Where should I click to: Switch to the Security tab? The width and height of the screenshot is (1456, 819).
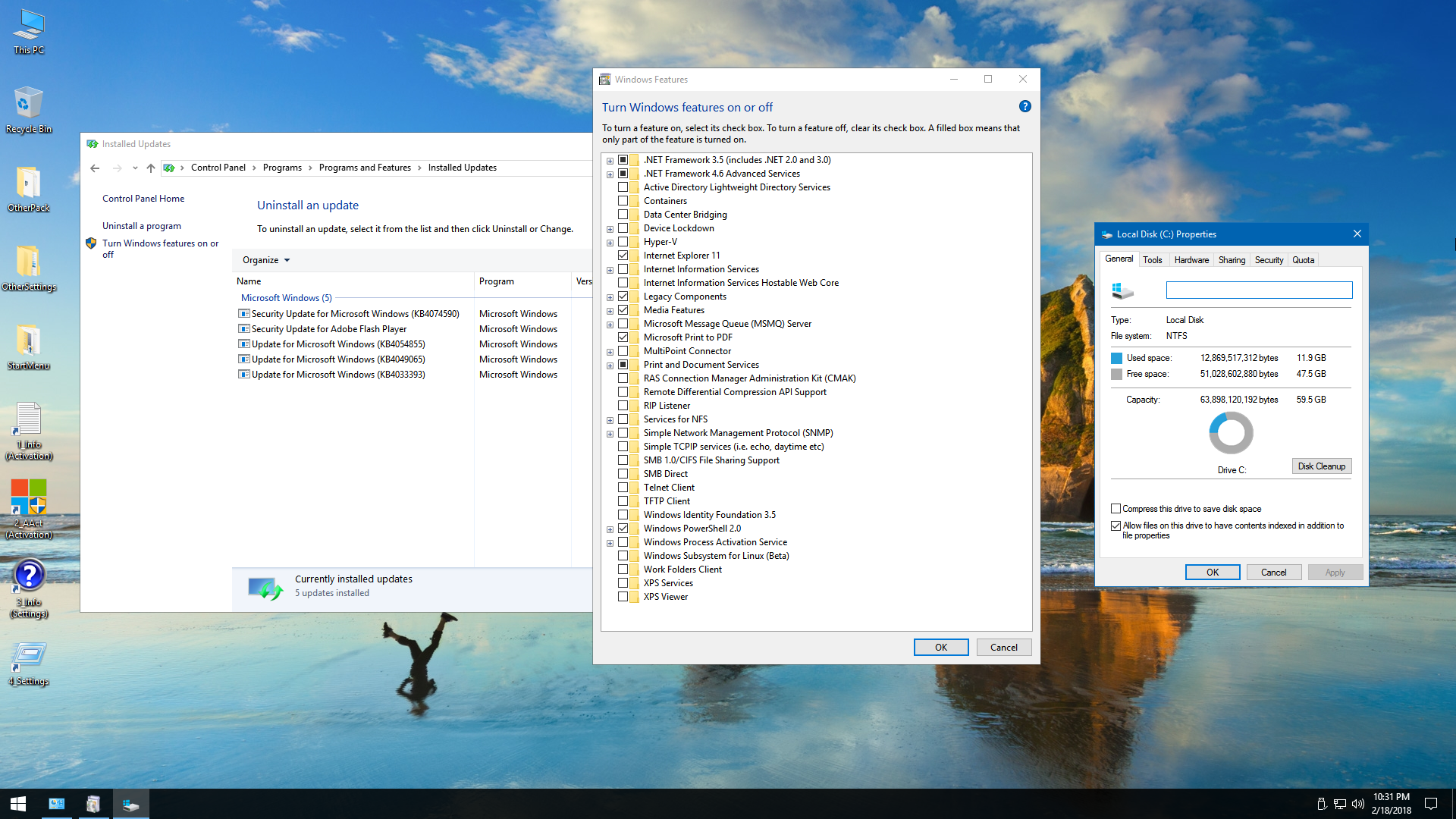point(1269,260)
